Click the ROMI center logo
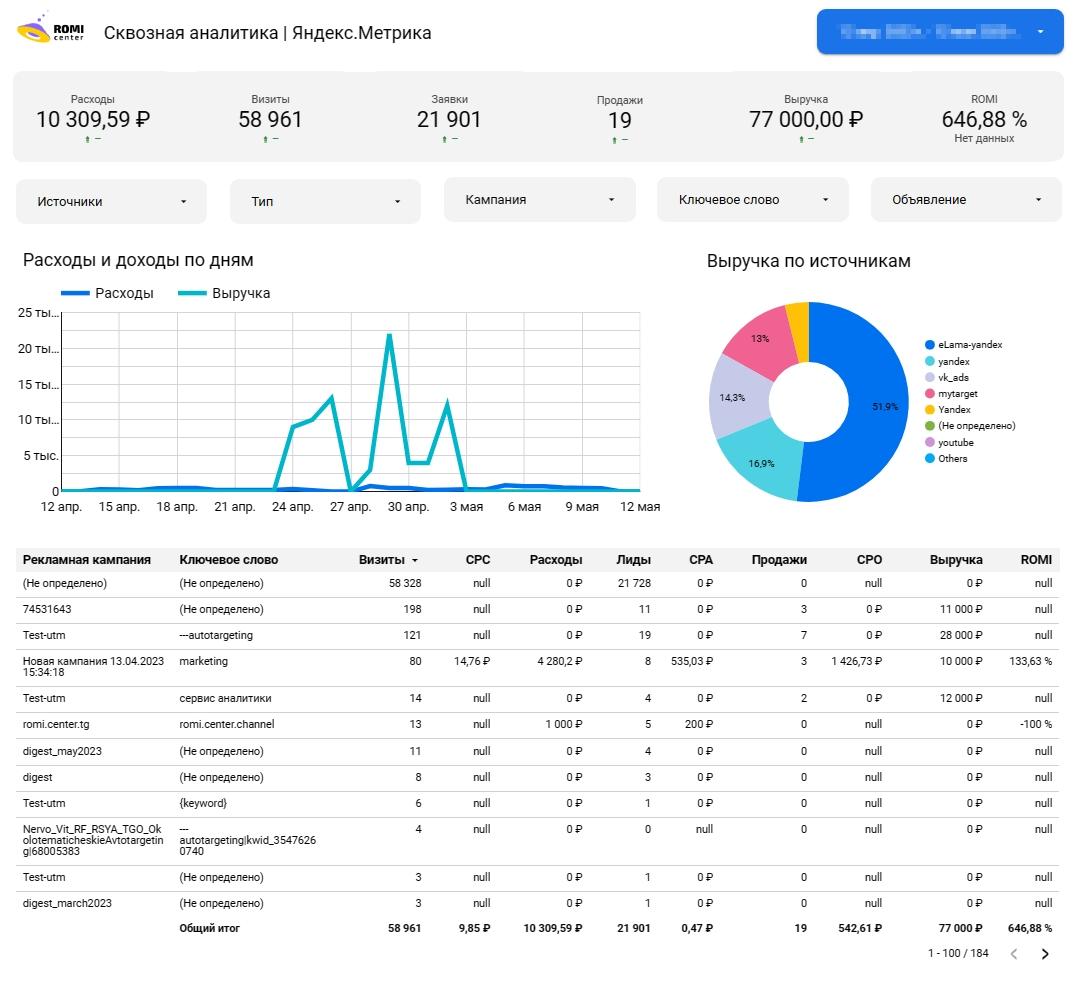 [50, 33]
